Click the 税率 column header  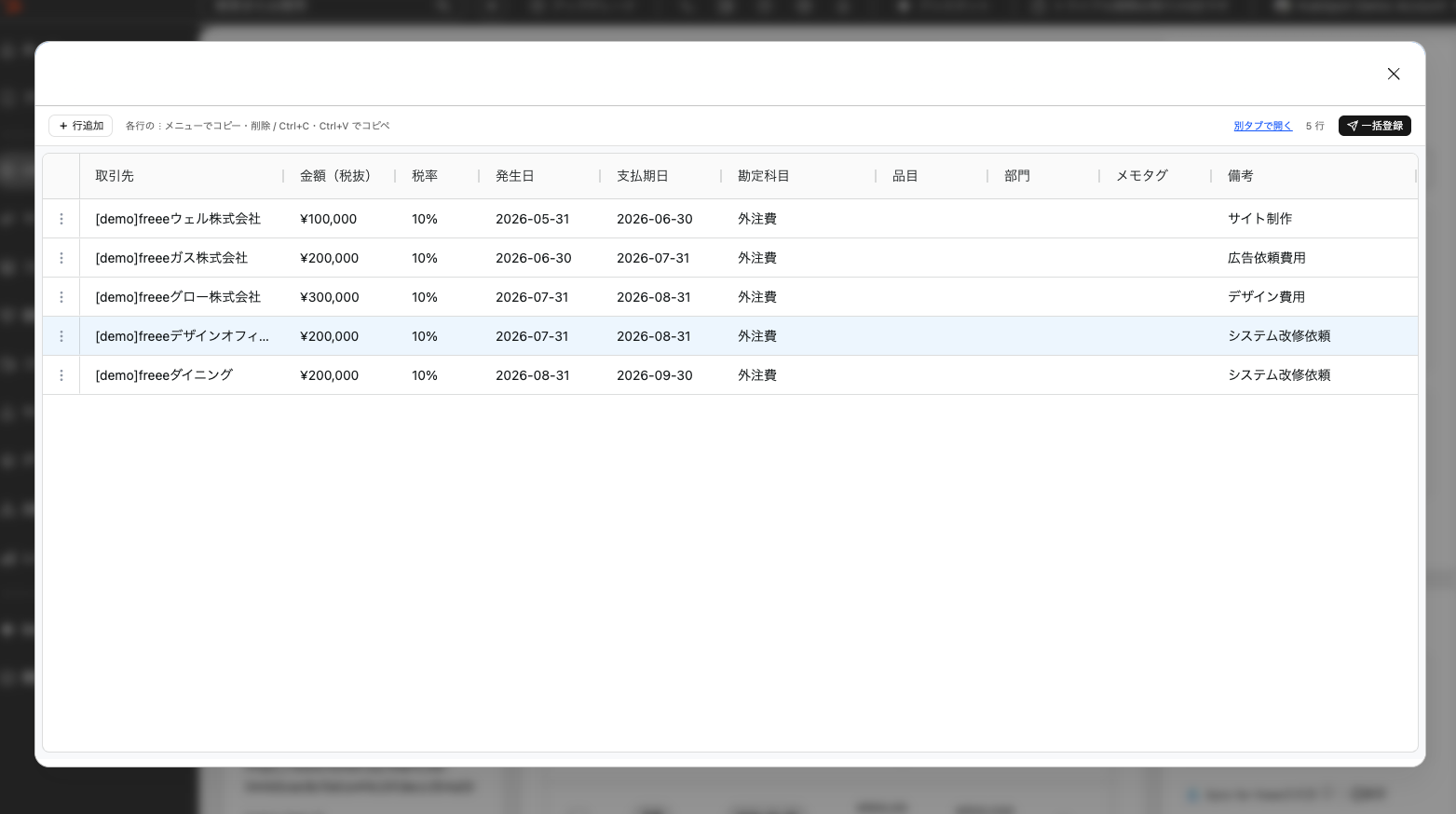pos(438,176)
